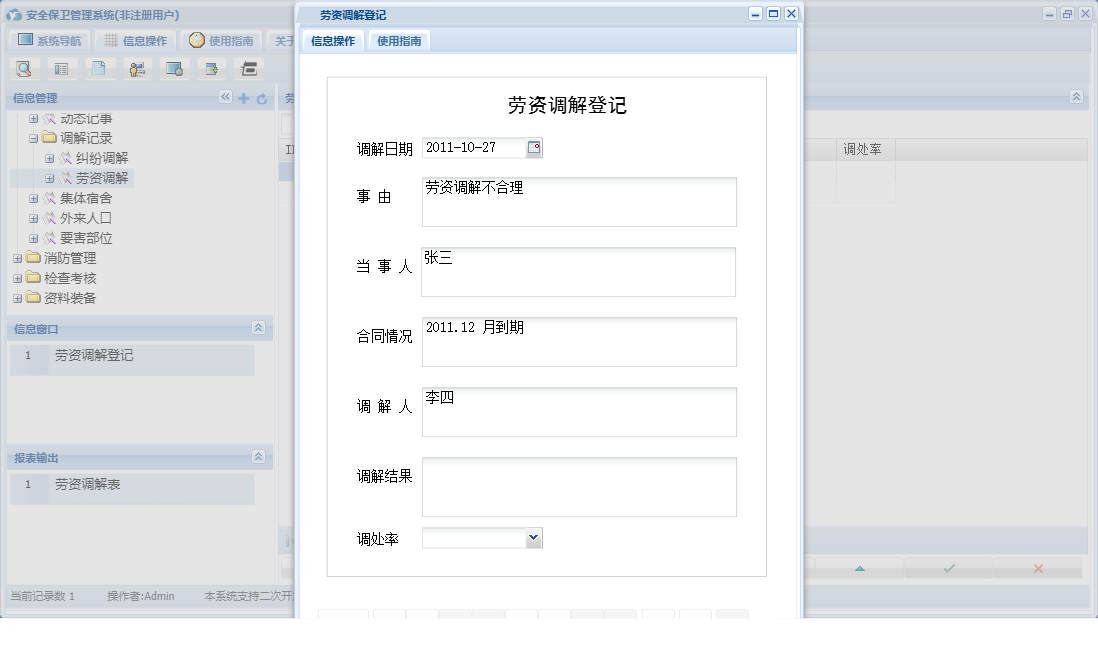The width and height of the screenshot is (1098, 655).
Task: Click inside the 调解结果 text area
Action: tap(578, 486)
